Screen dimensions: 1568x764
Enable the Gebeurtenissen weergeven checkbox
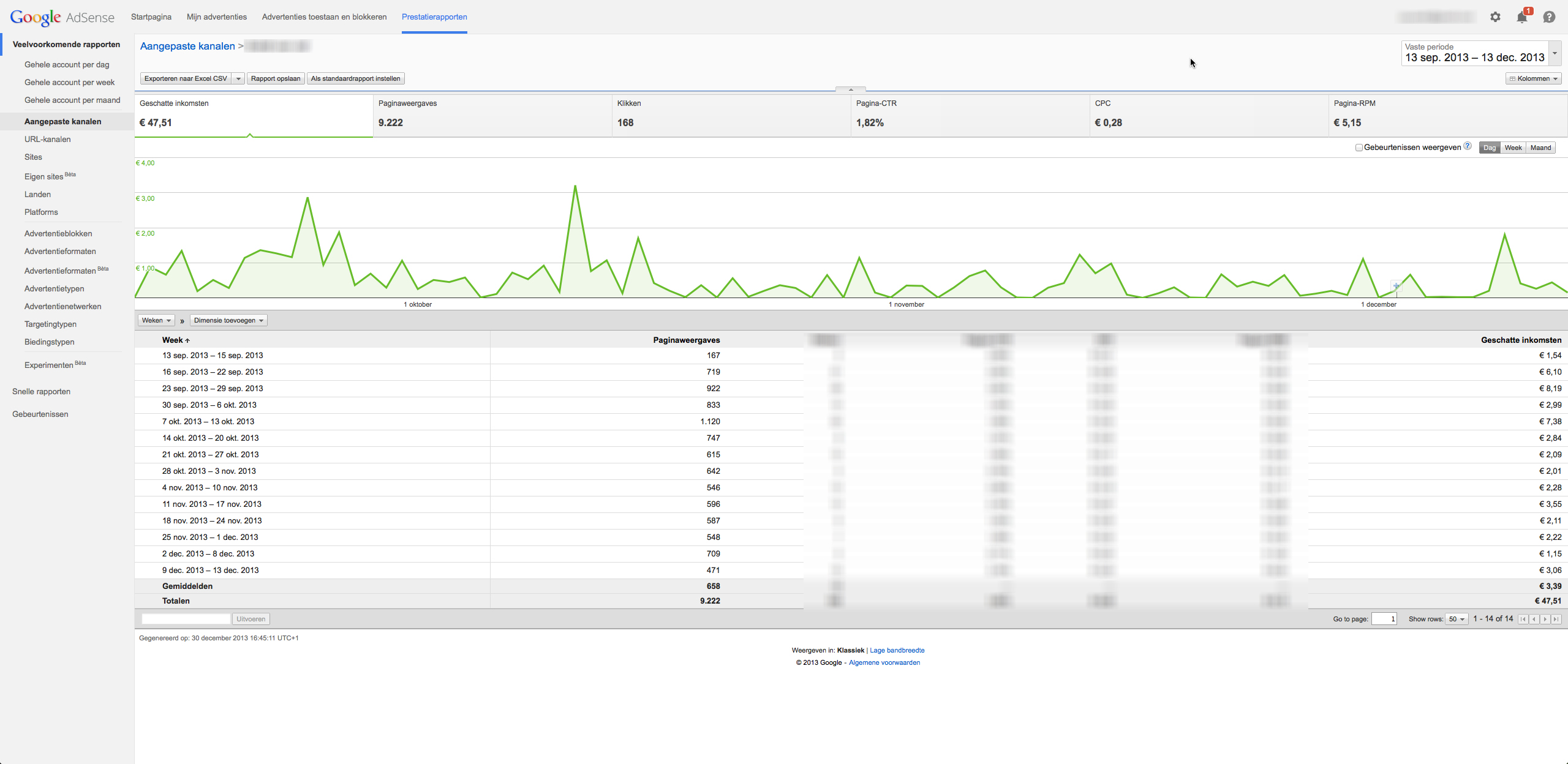(x=1359, y=148)
